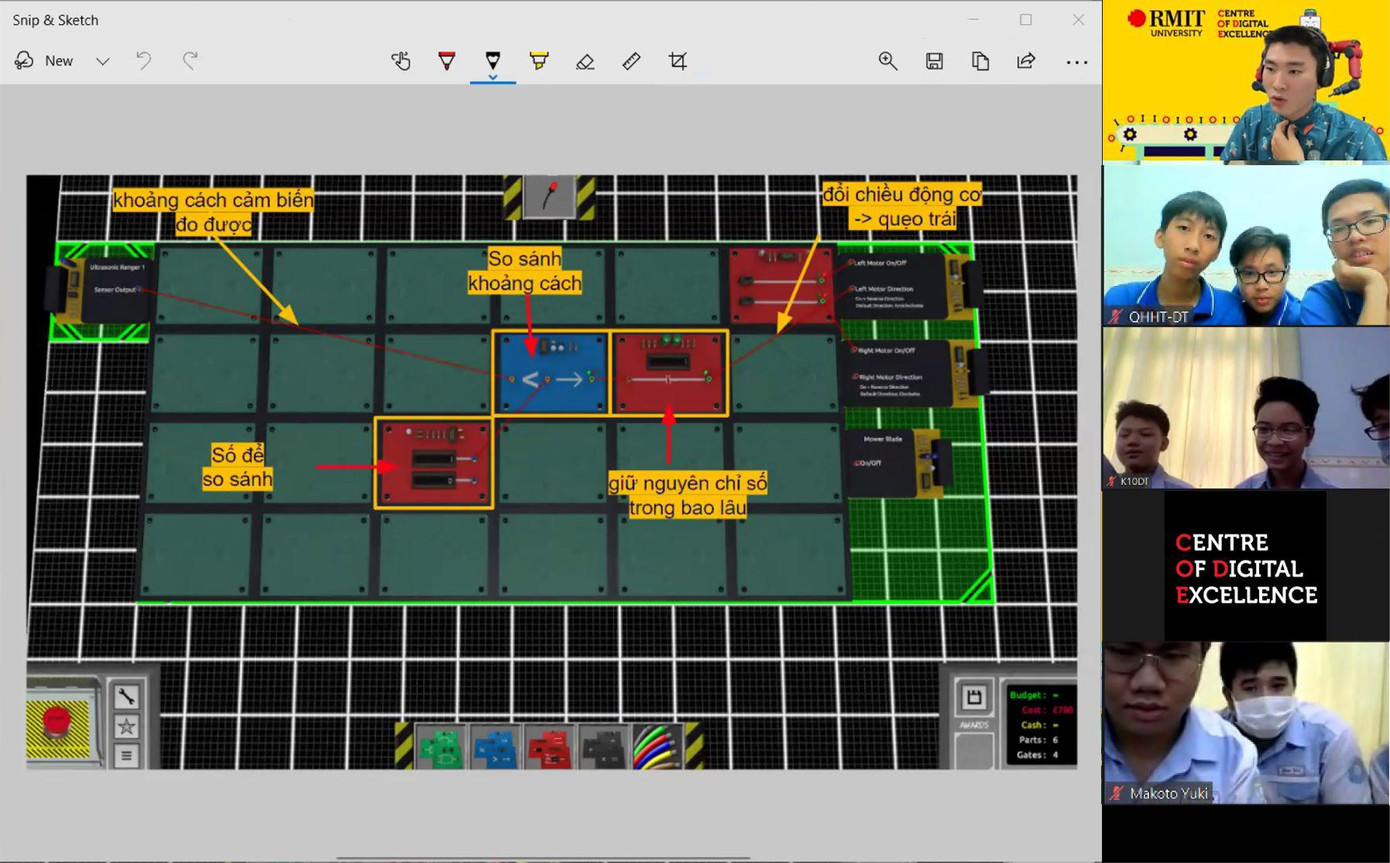Start a New snip
The width and height of the screenshot is (1390, 863).
[45, 61]
